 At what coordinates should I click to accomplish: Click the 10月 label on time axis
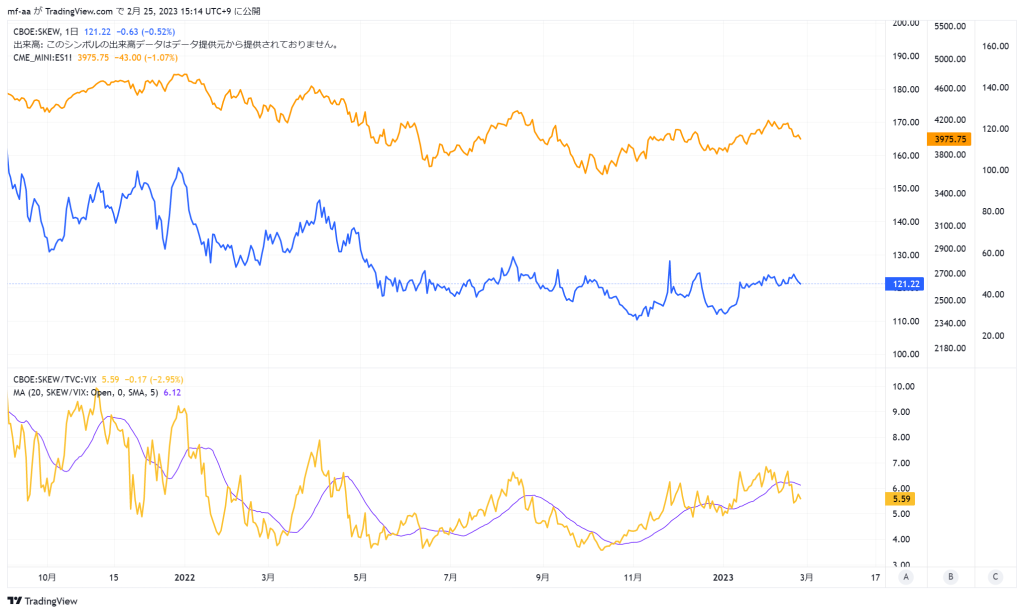click(47, 577)
